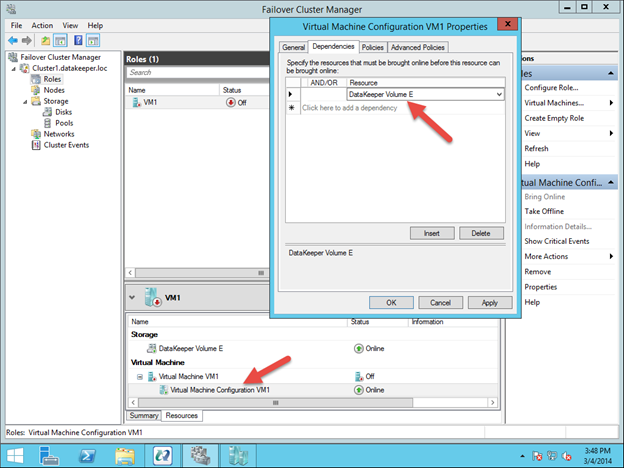
Task: Select Networks in the navigation tree
Action: 59,134
